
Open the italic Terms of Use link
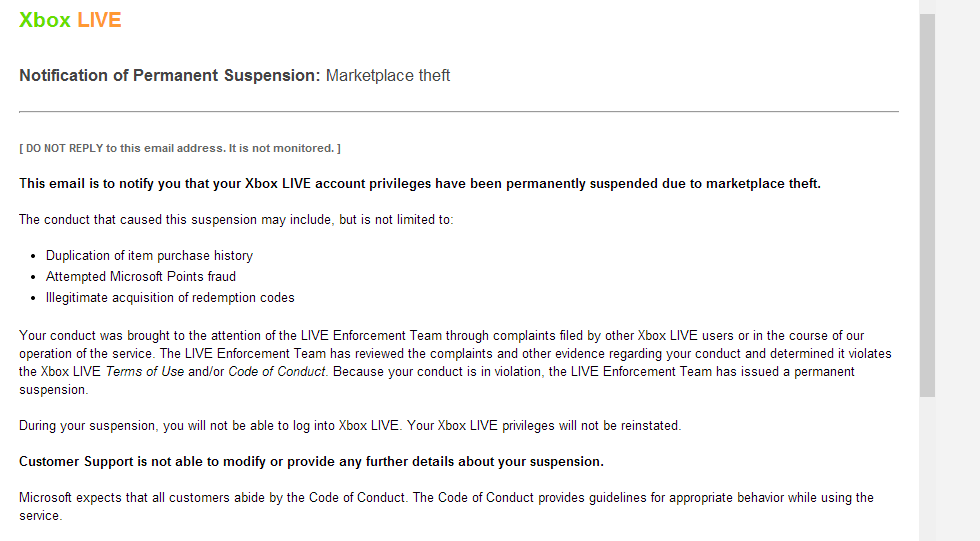139,372
